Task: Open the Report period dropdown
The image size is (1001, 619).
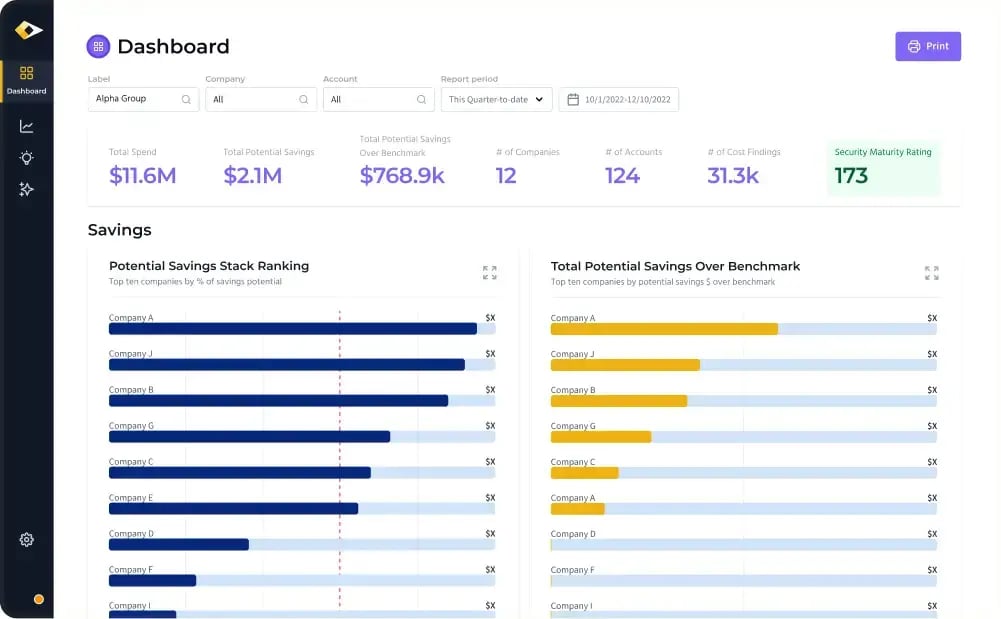Action: pyautogui.click(x=495, y=100)
